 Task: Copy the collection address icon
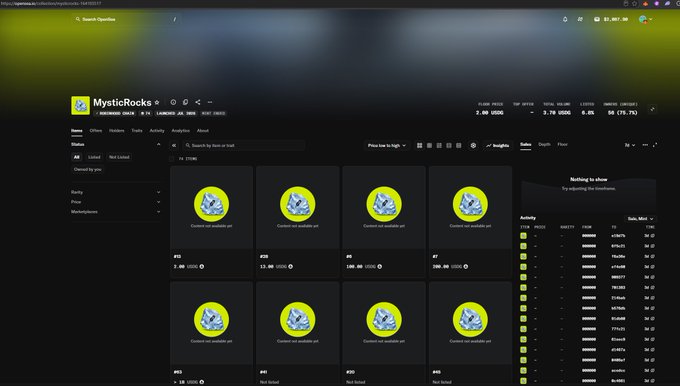(185, 102)
